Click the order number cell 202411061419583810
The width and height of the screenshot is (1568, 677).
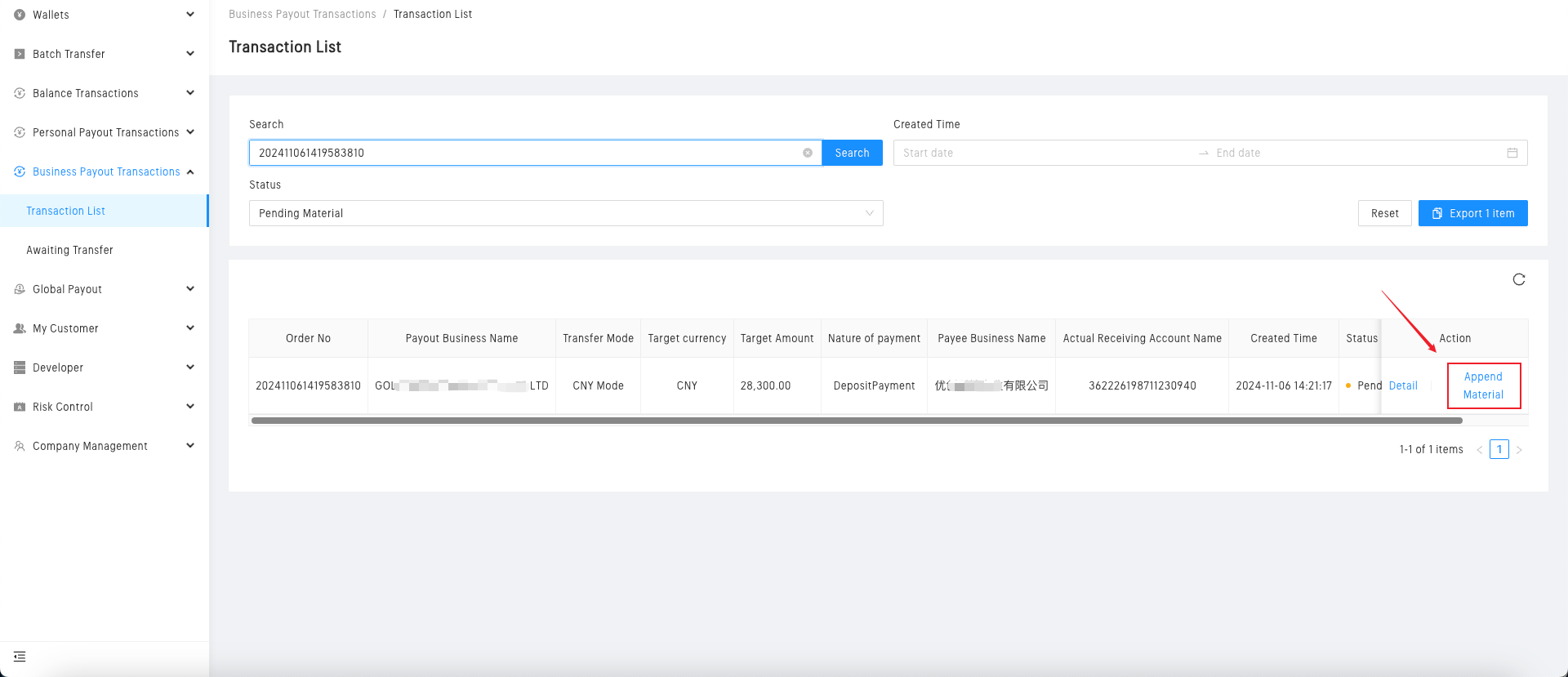(x=308, y=385)
